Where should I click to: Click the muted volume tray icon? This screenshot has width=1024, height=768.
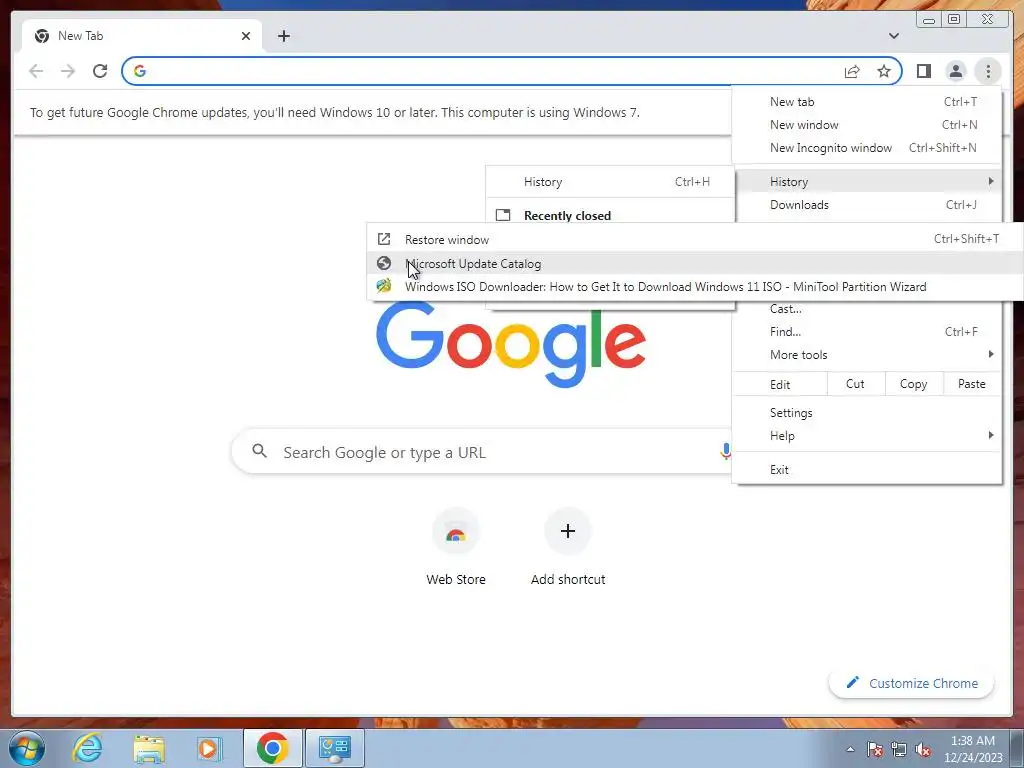coord(923,749)
